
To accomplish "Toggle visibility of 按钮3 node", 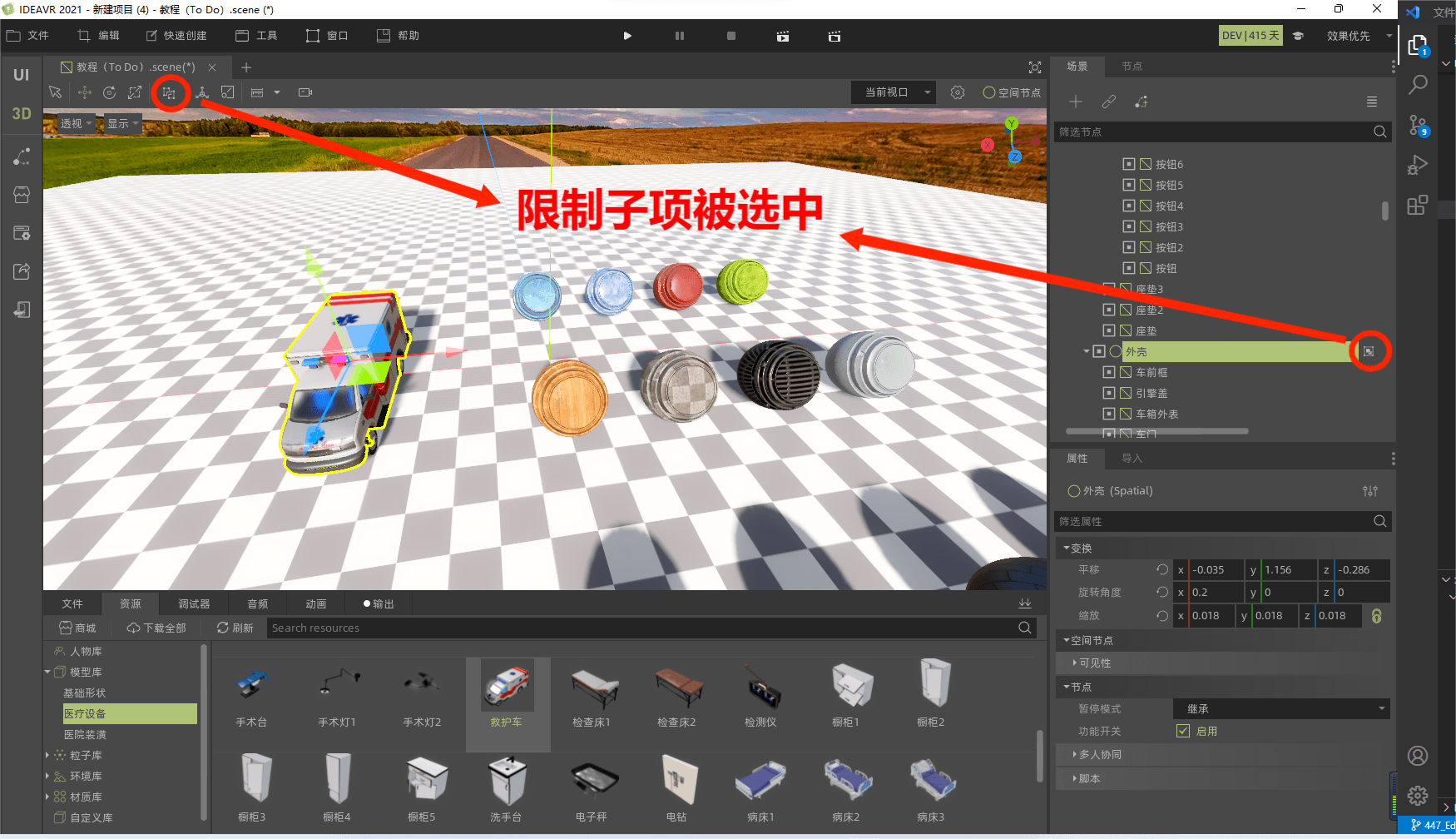I will (x=1129, y=226).
